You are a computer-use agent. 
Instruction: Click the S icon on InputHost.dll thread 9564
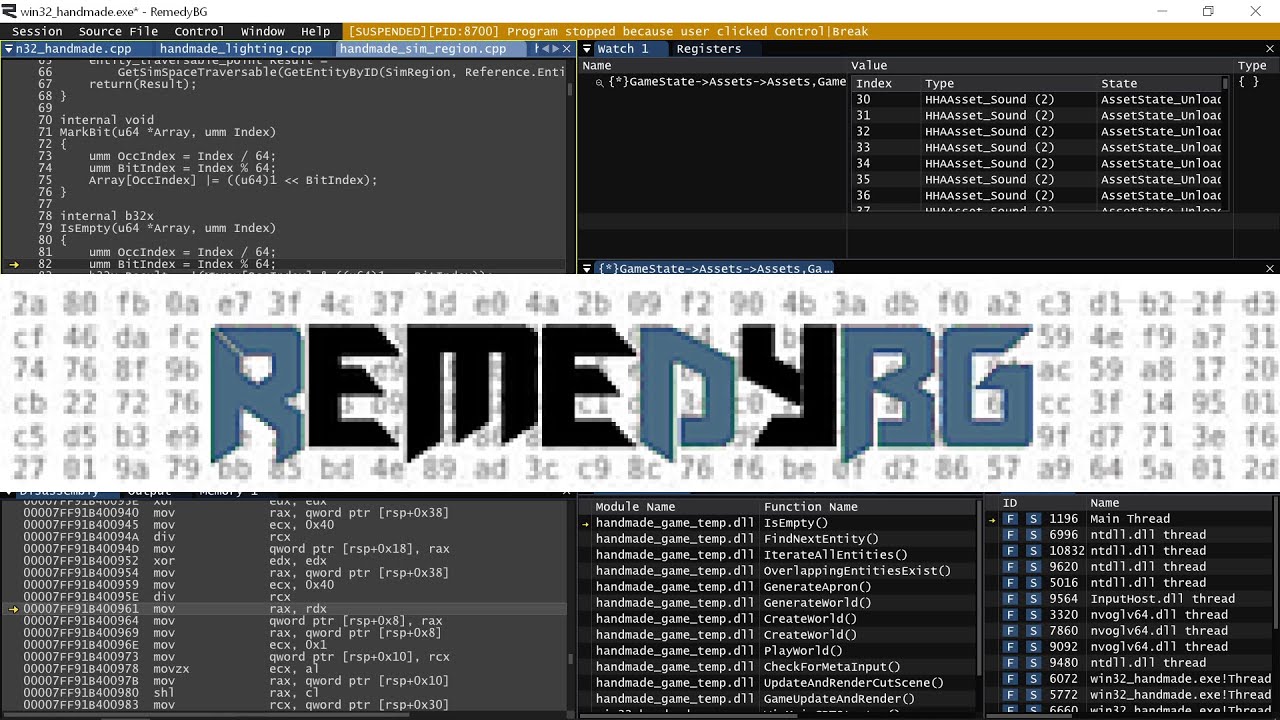pos(1033,599)
